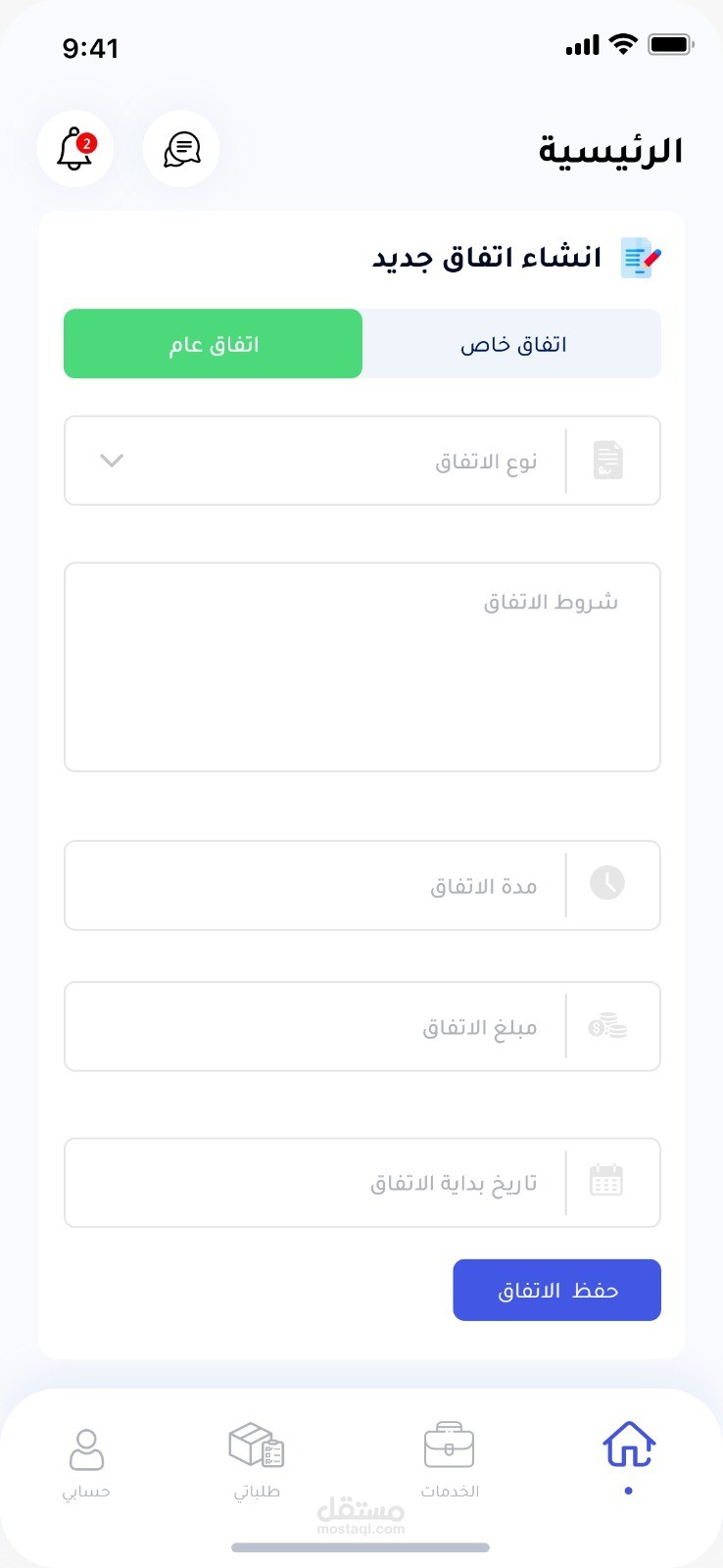Open notifications bell with red badge
723x1568 pixels.
[x=74, y=149]
